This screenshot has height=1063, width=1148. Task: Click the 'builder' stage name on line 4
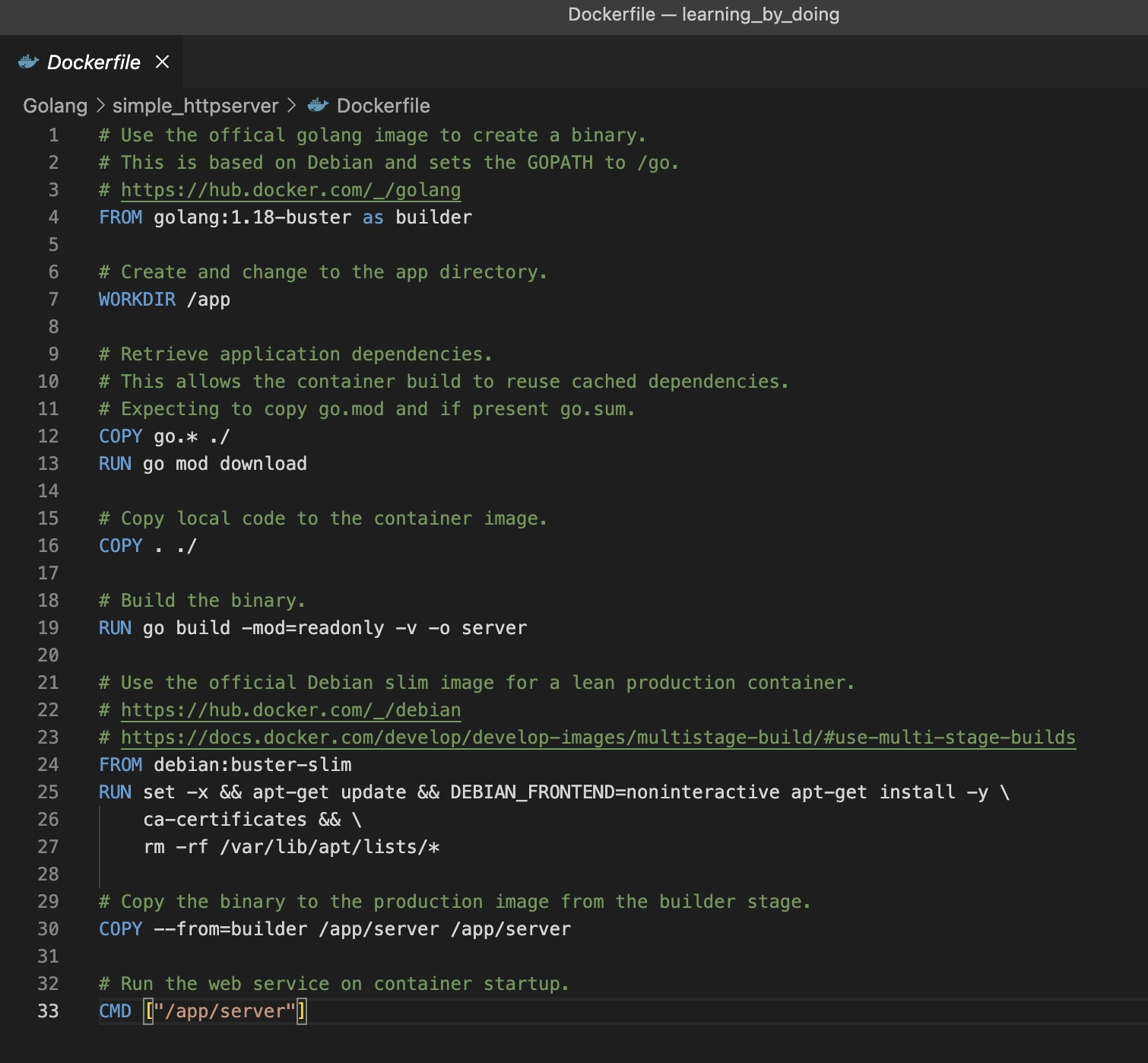pyautogui.click(x=433, y=217)
